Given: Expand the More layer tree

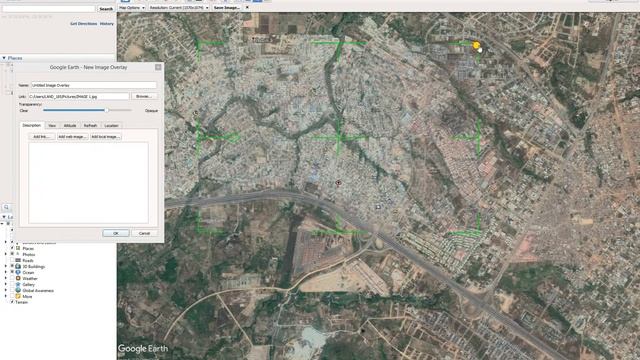Looking at the screenshot, I should point(6,296).
